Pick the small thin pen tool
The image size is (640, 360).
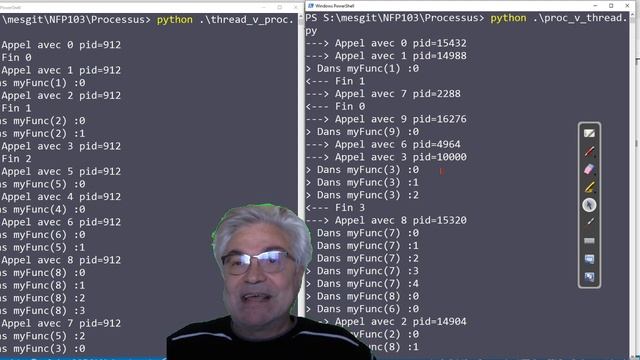590,222
